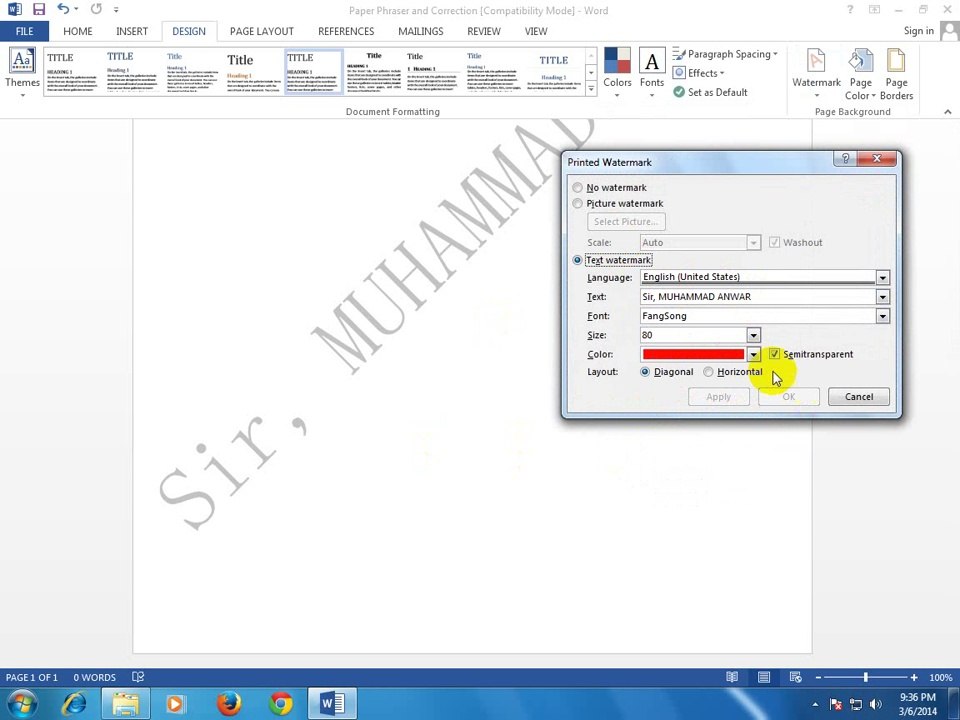Image resolution: width=960 pixels, height=720 pixels.
Task: Click the zoom slider handle
Action: (x=866, y=677)
